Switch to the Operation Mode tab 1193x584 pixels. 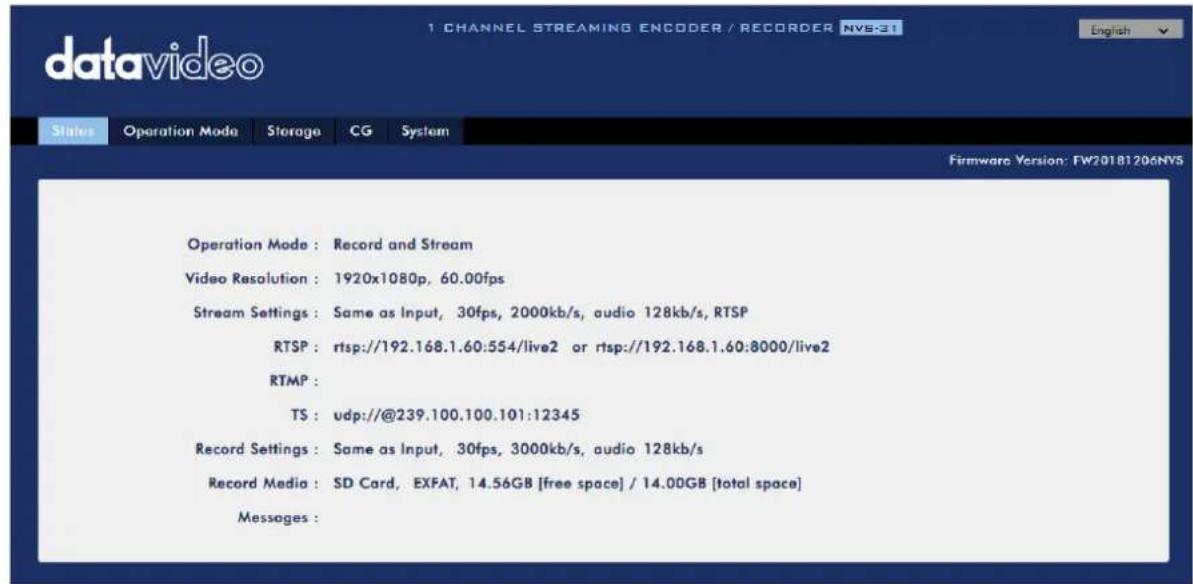(182, 132)
